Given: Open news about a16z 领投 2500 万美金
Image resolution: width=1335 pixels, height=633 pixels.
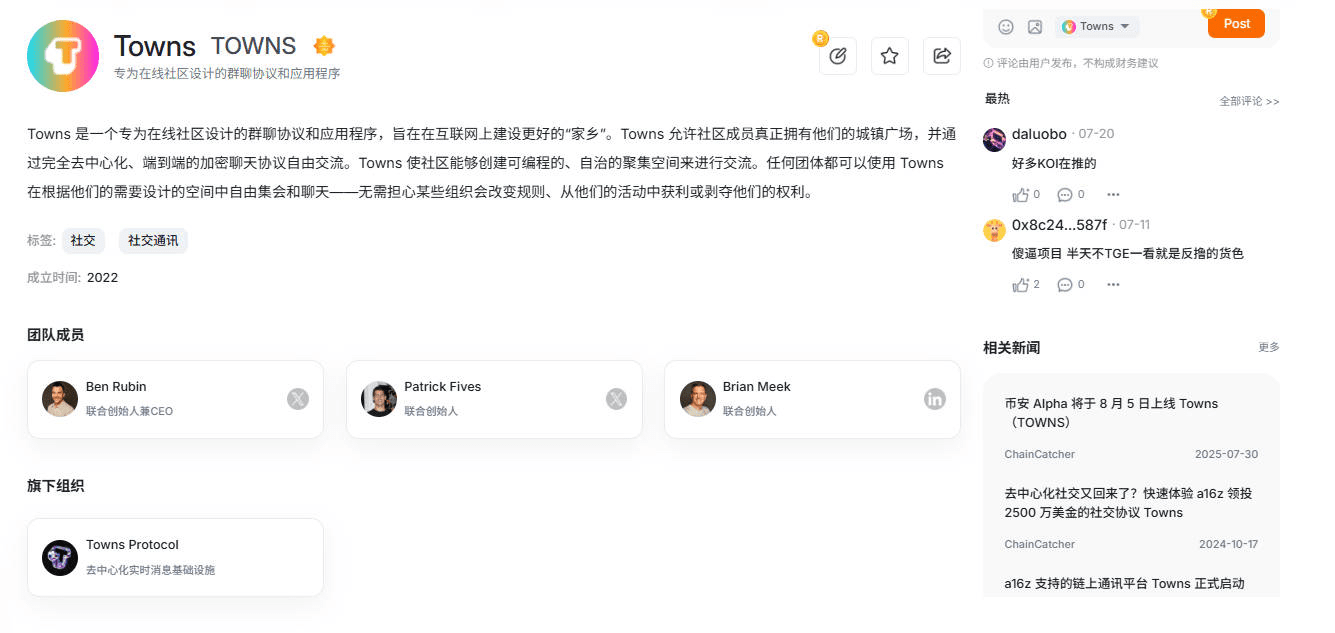Looking at the screenshot, I should [x=1128, y=503].
